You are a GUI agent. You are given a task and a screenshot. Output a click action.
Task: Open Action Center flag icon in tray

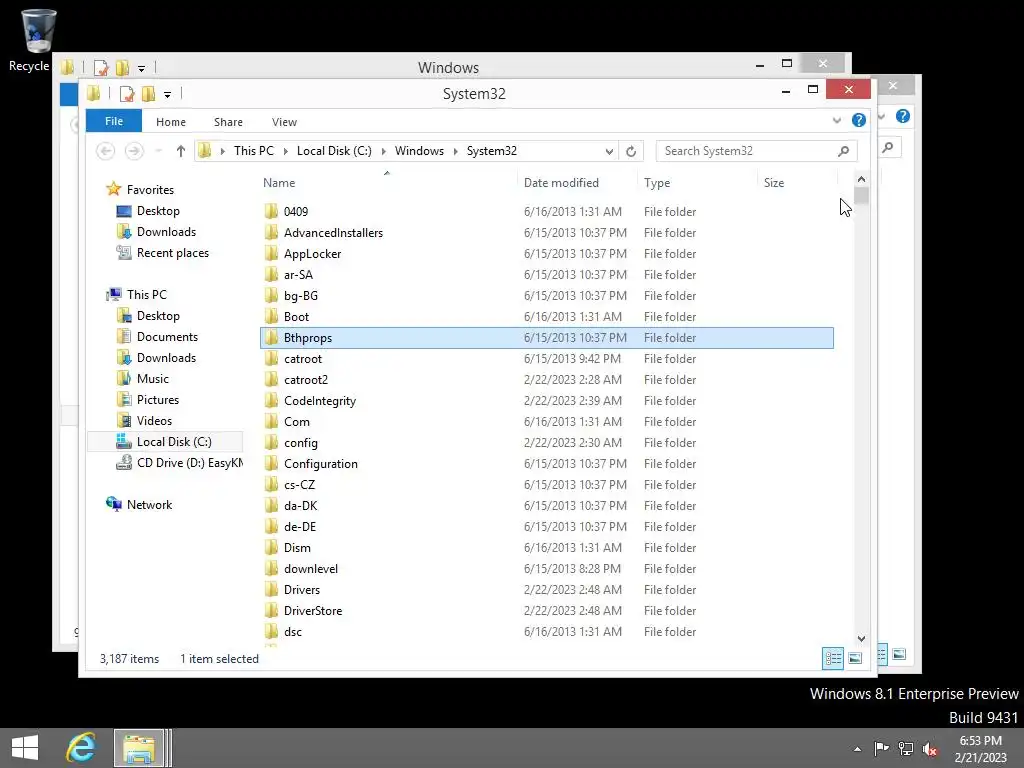tap(881, 748)
